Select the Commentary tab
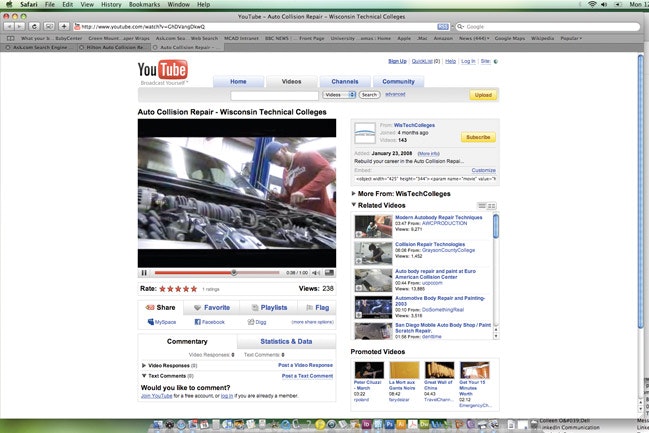 tap(187, 342)
